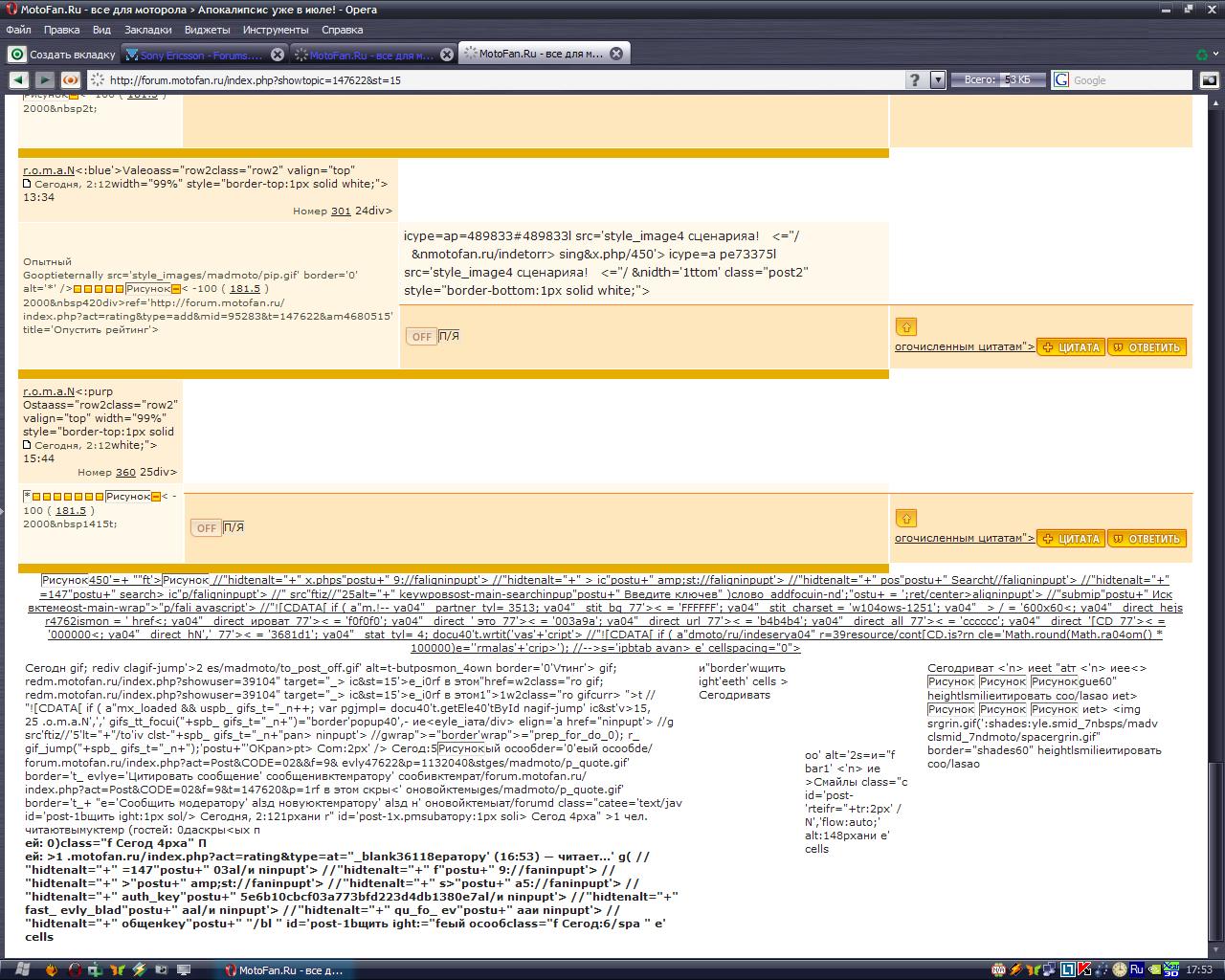Click ОТВЕТИТЬ reply button in post 301
The height and width of the screenshot is (980, 1225).
(1147, 347)
